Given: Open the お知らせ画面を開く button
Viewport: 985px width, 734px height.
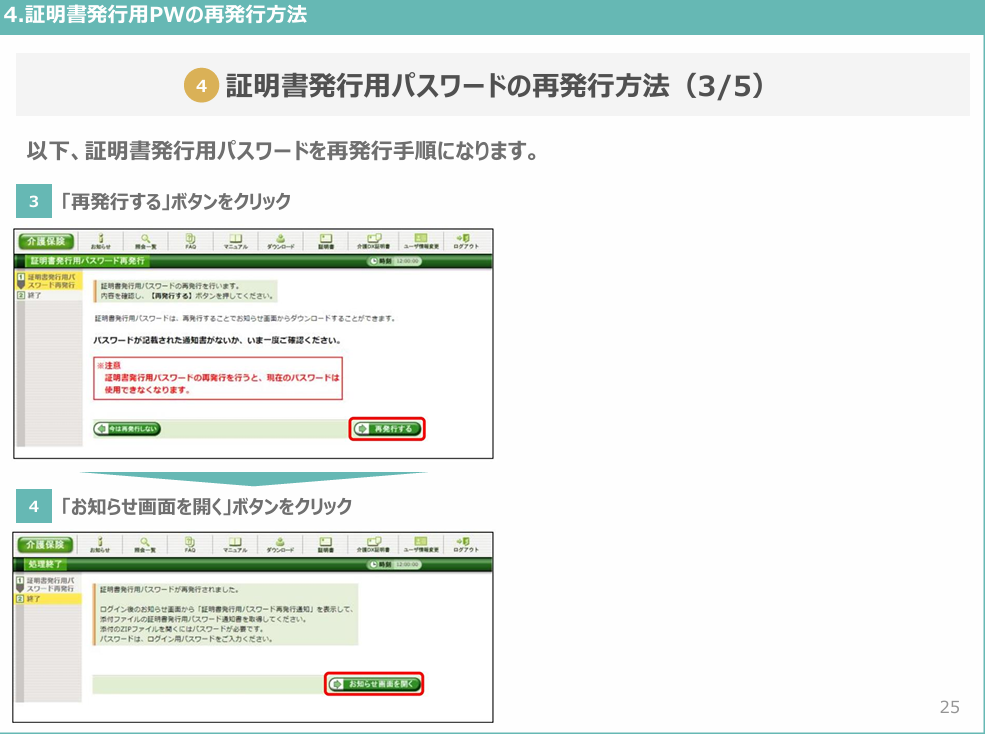Looking at the screenshot, I should point(374,686).
